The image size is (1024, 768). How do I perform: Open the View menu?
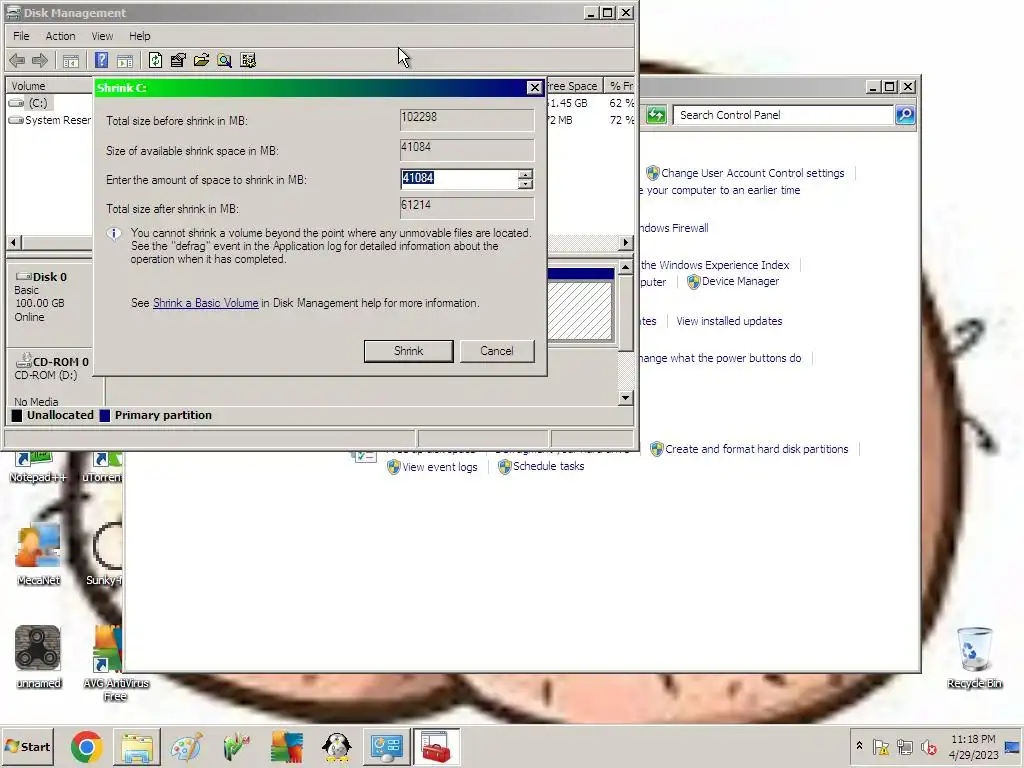[102, 36]
